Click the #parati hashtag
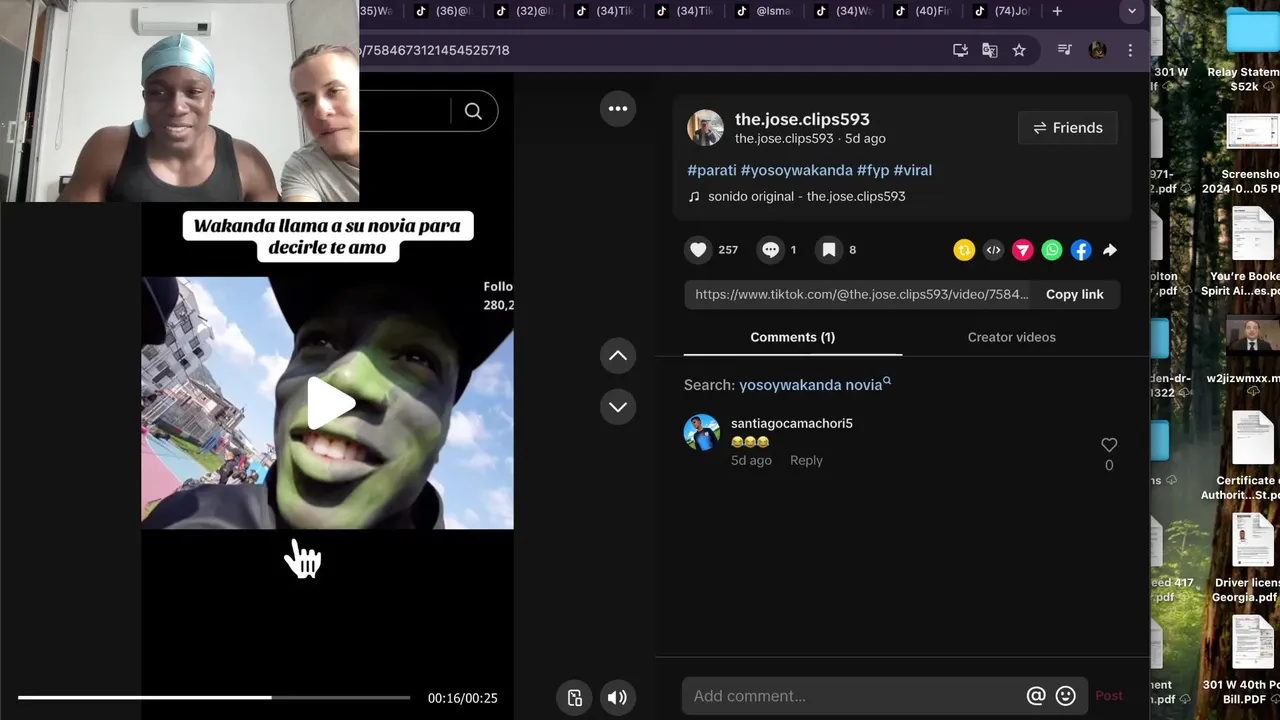 712,170
